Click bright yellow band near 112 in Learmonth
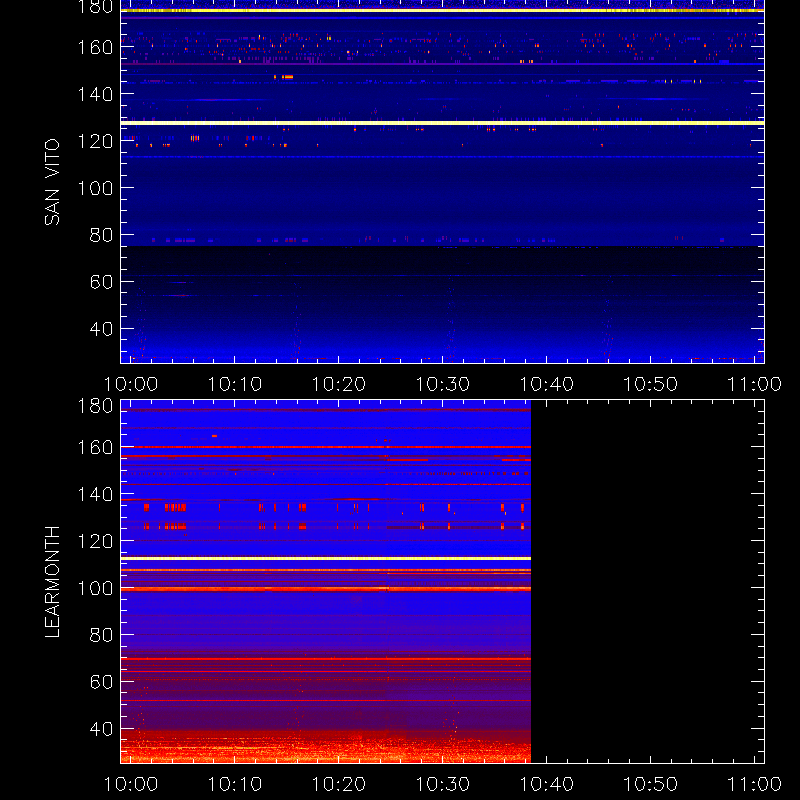 (x=326, y=559)
